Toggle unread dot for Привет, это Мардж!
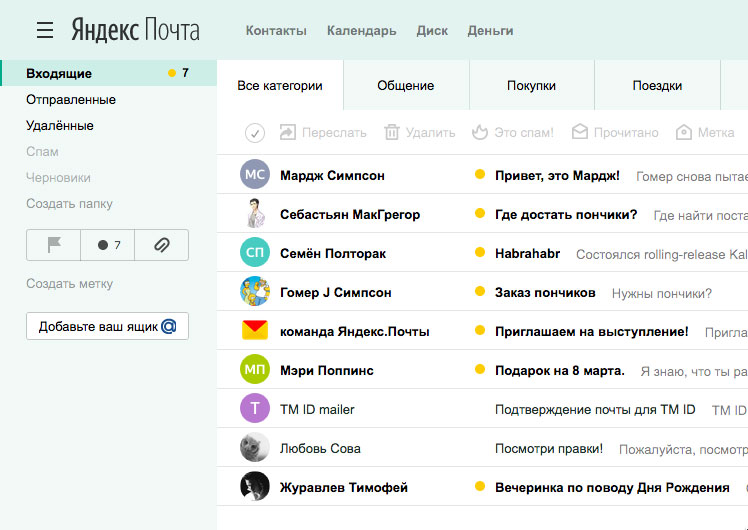 pos(480,175)
